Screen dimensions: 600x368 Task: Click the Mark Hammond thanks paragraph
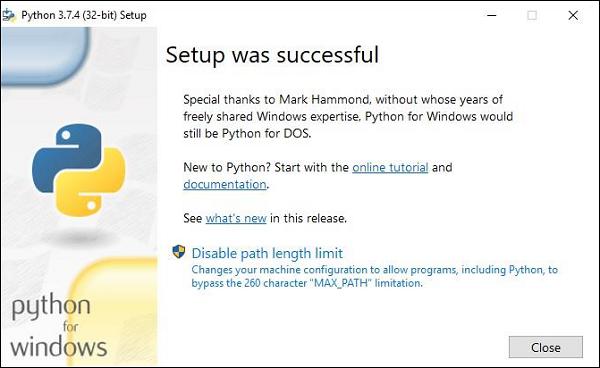coord(348,116)
